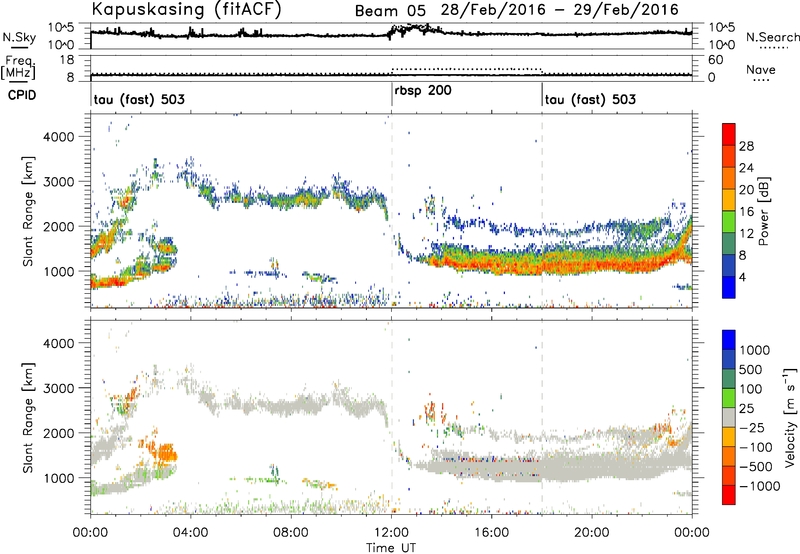
Task: Click '4000' on power panel slant range axis
Action: click(x=59, y=137)
